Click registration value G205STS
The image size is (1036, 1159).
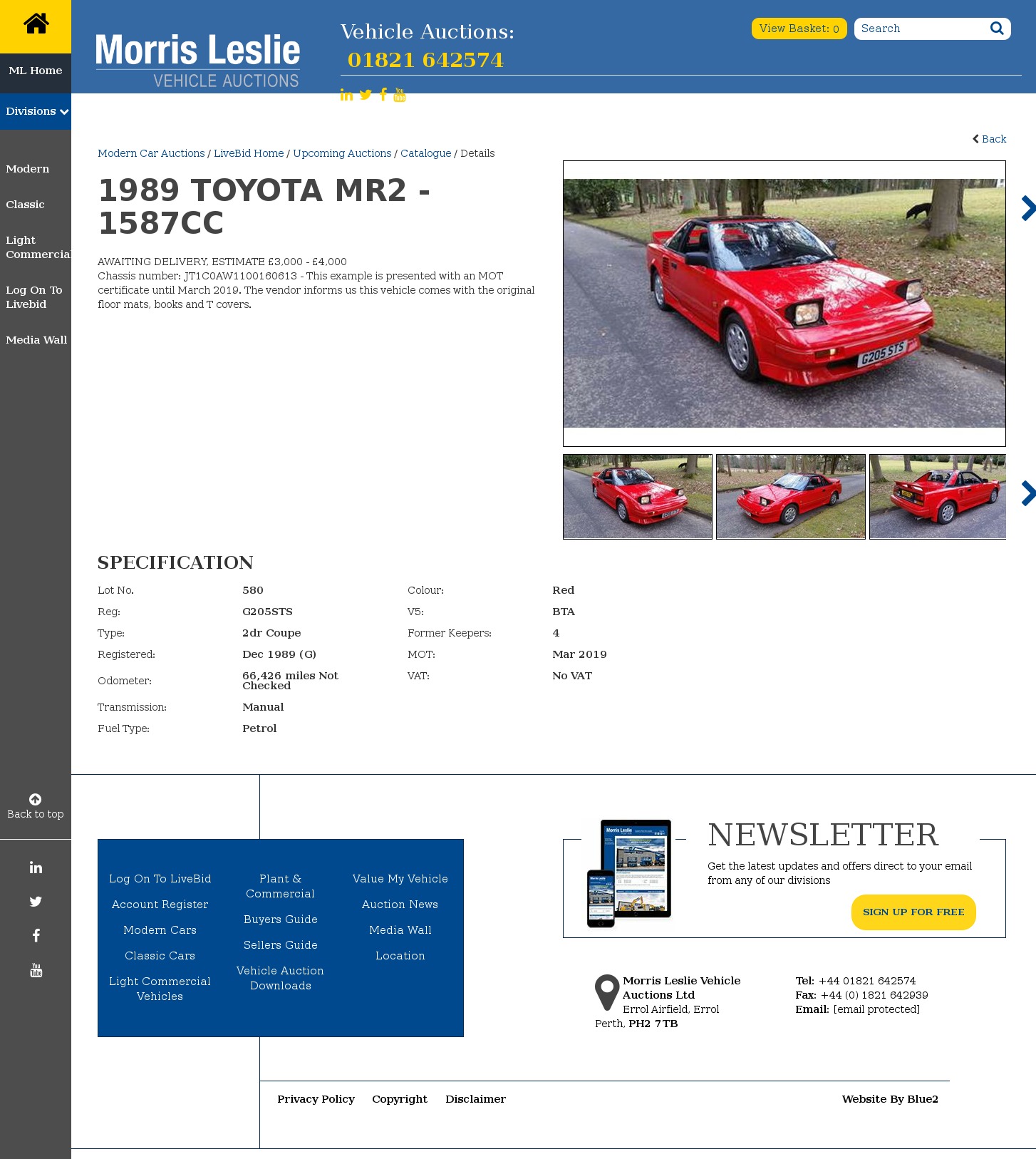(267, 612)
